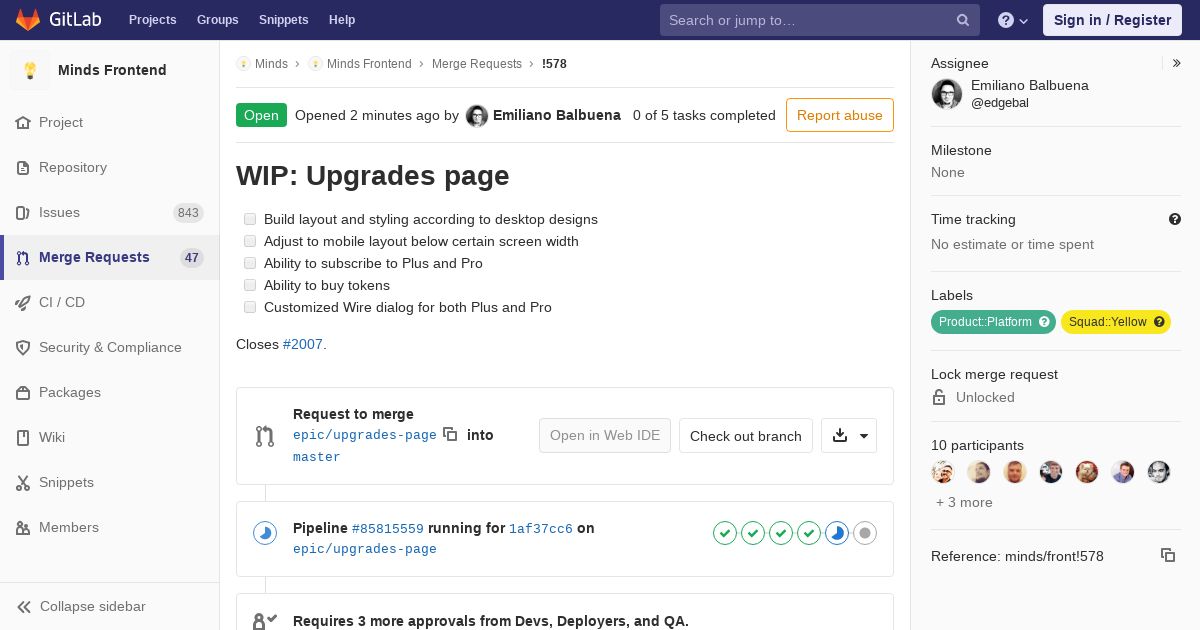Image resolution: width=1200 pixels, height=630 pixels.
Task: Open epic/upgrades-page source branch link
Action: pyautogui.click(x=365, y=435)
